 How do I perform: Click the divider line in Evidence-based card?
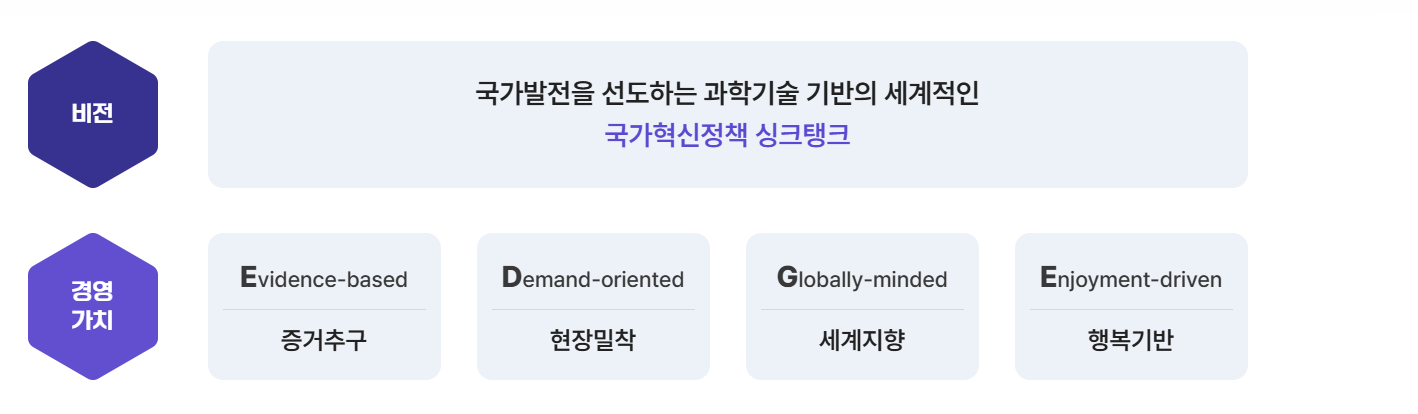click(x=324, y=310)
